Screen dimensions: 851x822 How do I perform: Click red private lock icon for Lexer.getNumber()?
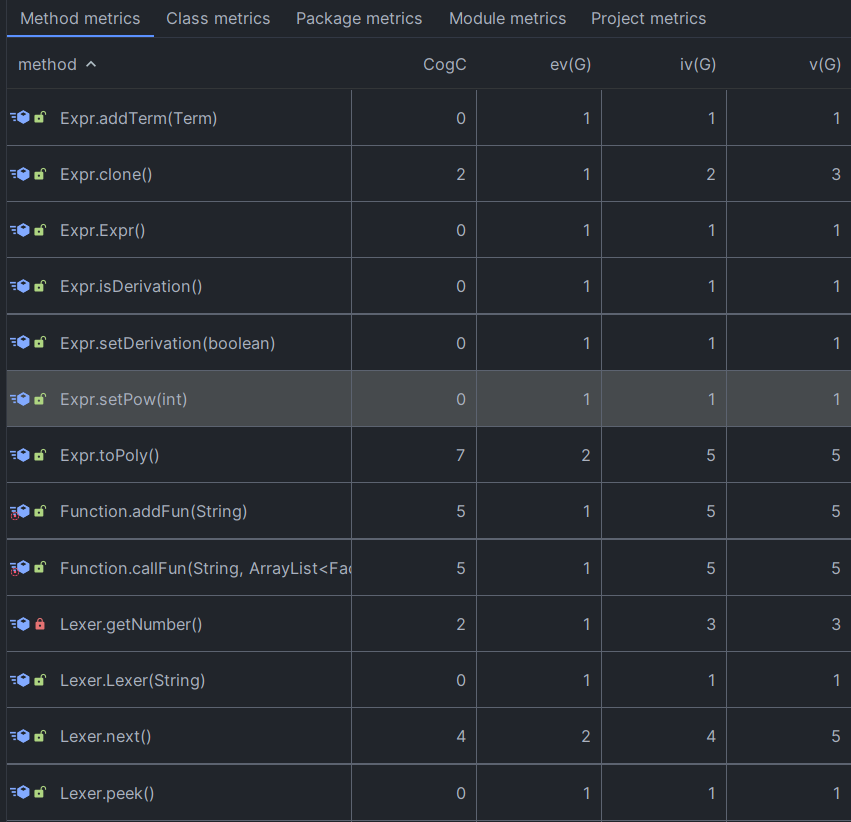40,623
